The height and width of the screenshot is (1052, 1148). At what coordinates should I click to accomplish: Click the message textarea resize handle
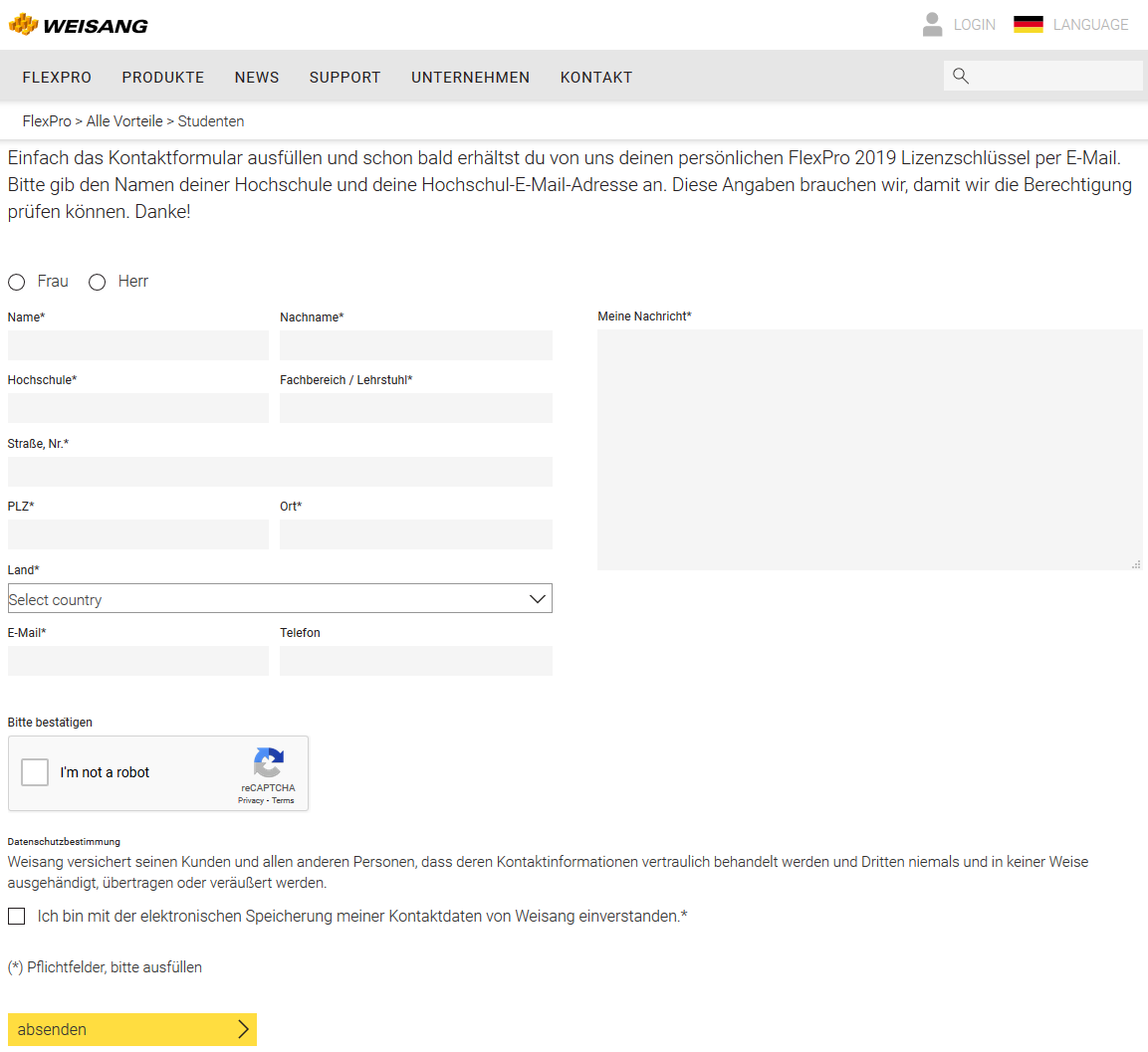coord(1135,563)
